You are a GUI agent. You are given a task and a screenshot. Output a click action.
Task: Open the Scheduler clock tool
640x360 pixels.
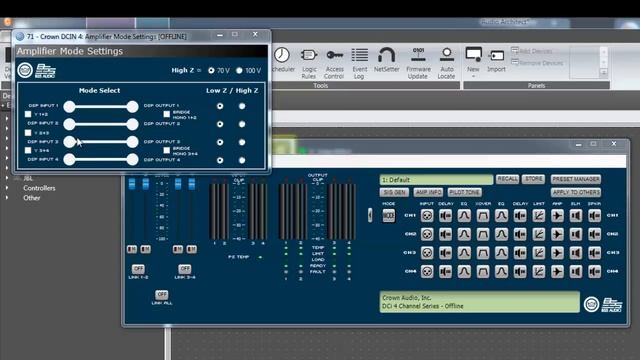(282, 60)
